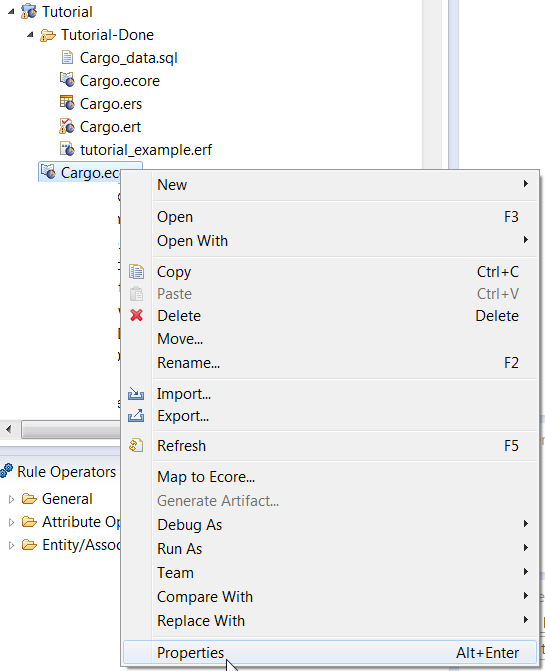Select tutorial_example.erf in the tree
The image size is (545, 671).
[146, 150]
